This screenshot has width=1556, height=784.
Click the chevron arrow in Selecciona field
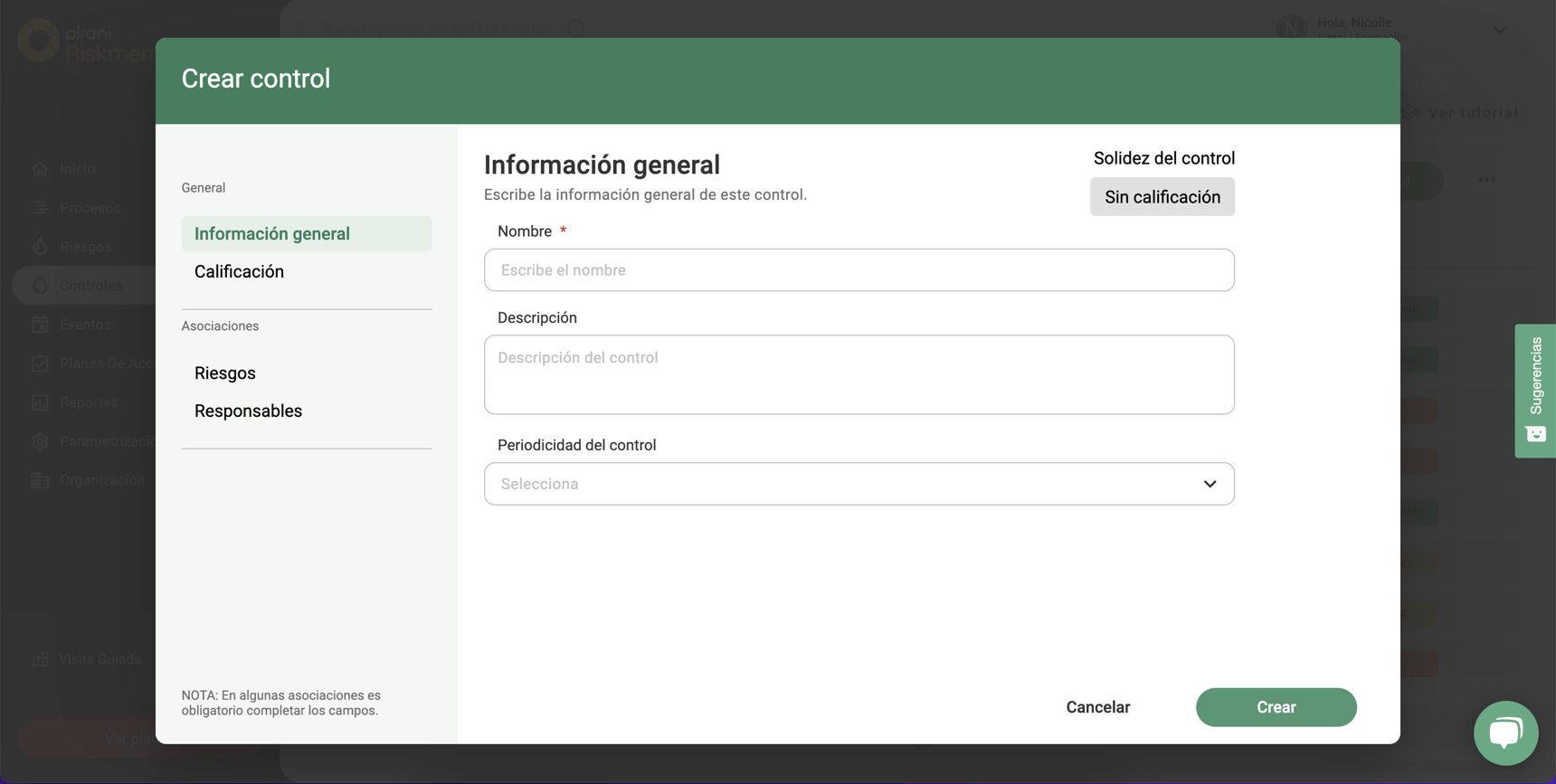(1210, 484)
